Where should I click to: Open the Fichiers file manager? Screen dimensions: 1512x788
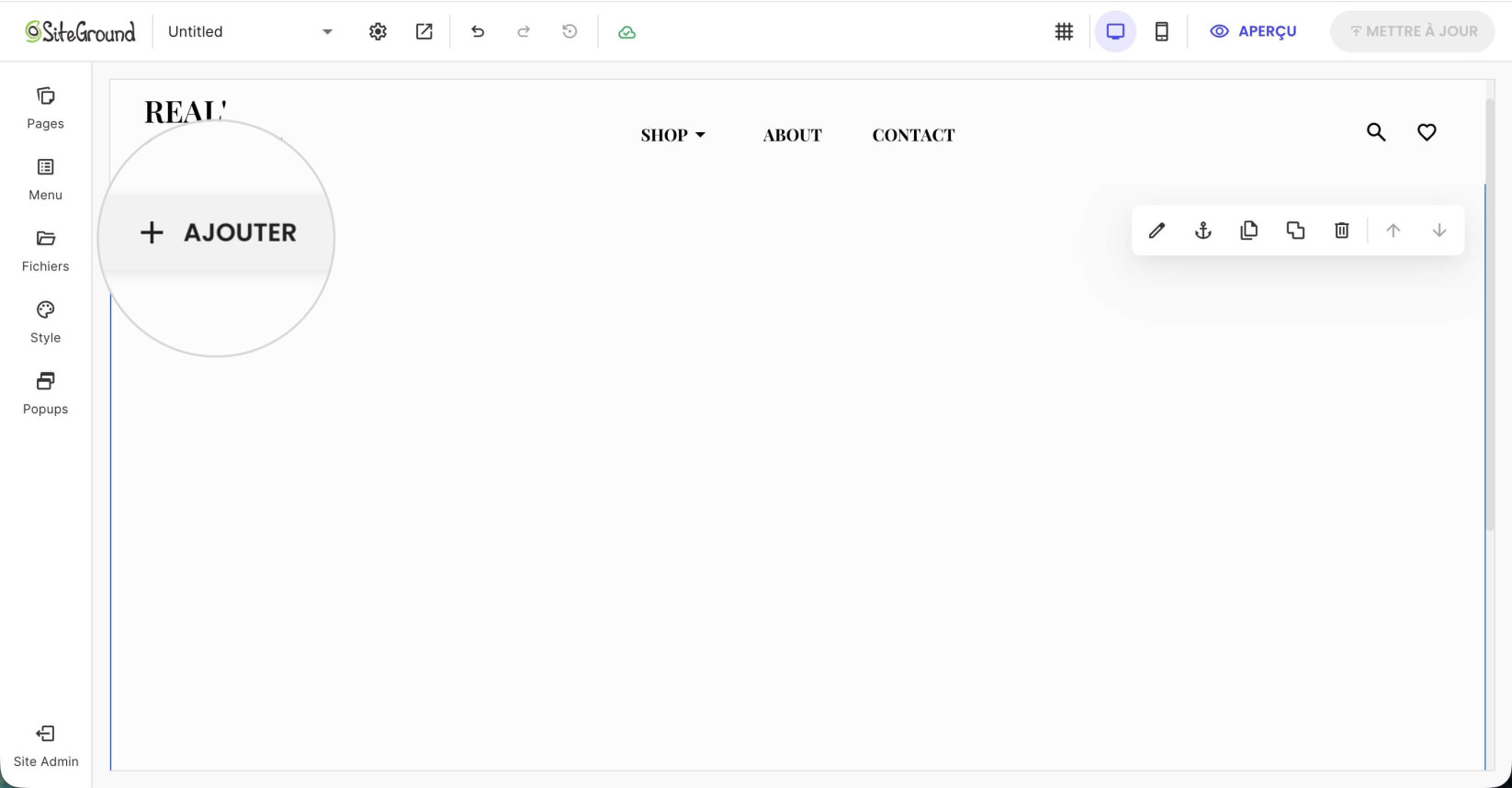[x=45, y=251]
